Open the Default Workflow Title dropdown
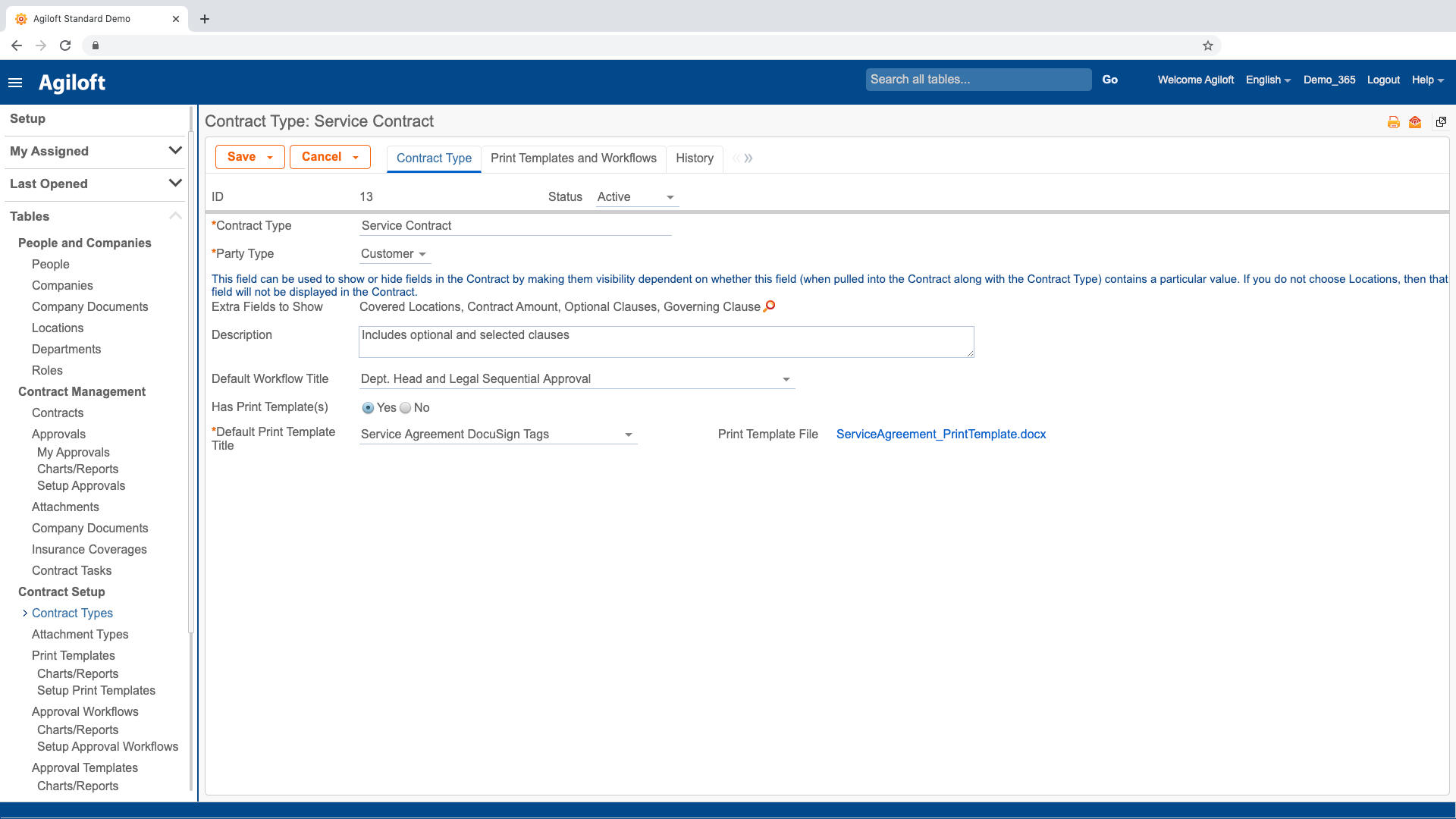1456x819 pixels. (786, 379)
